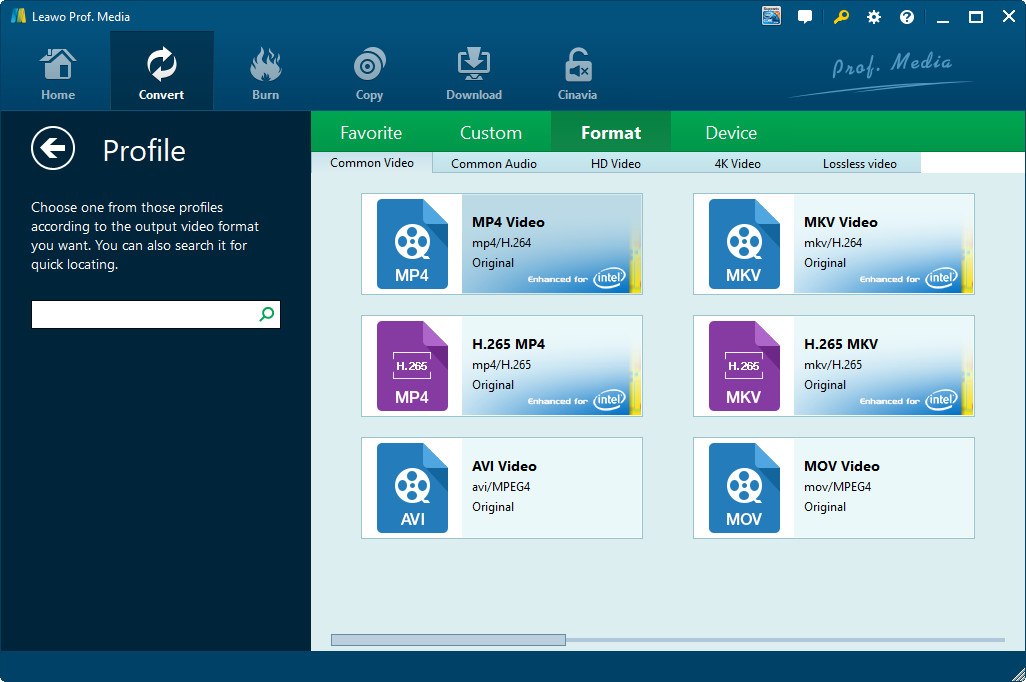Open the help question mark icon
Image resolution: width=1026 pixels, height=682 pixels.
(x=907, y=17)
